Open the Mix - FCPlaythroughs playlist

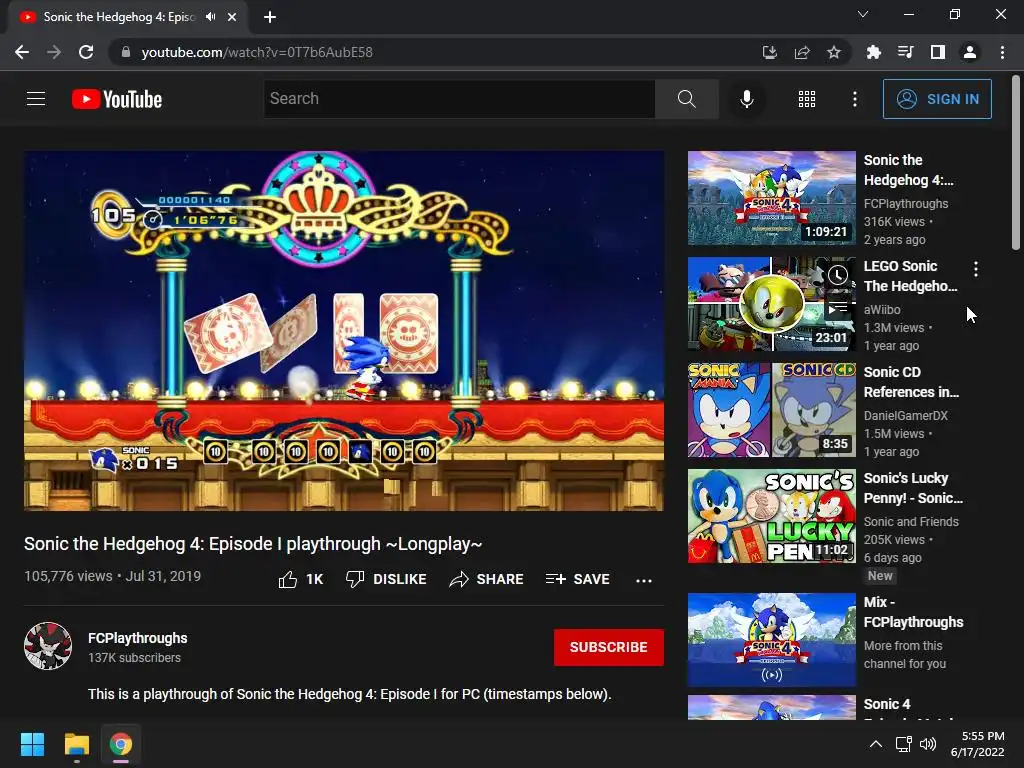[771, 640]
